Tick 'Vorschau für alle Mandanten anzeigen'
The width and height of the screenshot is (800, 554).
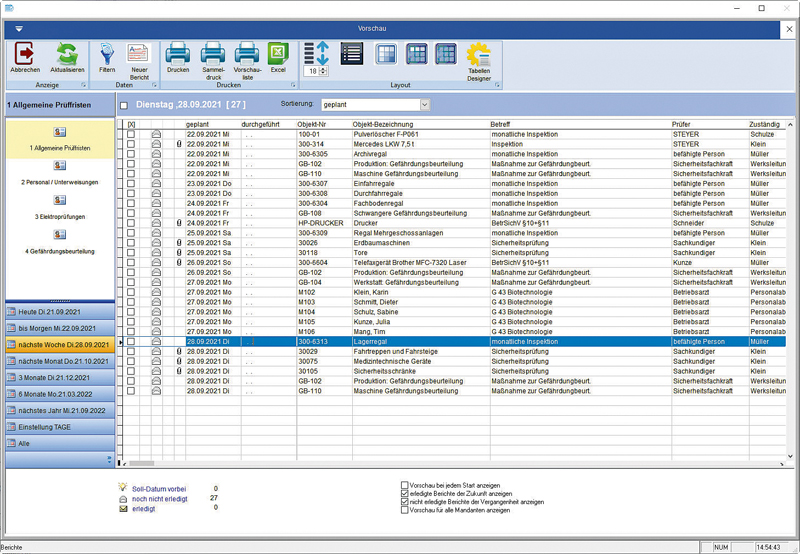[404, 510]
